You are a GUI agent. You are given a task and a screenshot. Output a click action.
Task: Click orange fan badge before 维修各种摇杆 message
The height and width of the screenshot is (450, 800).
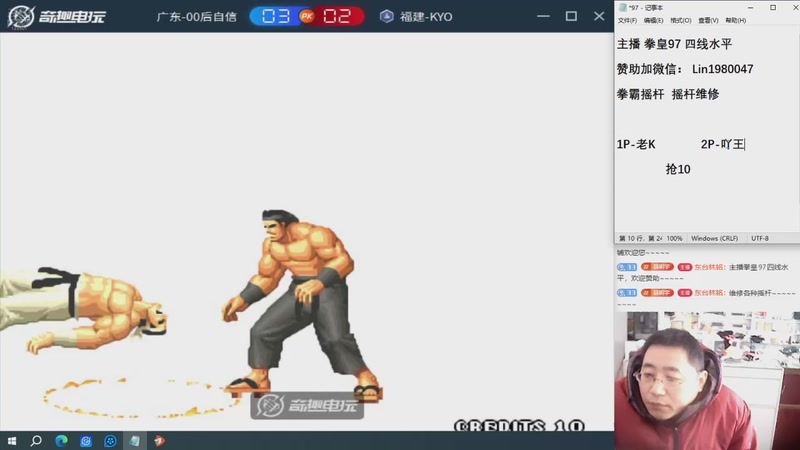657,293
